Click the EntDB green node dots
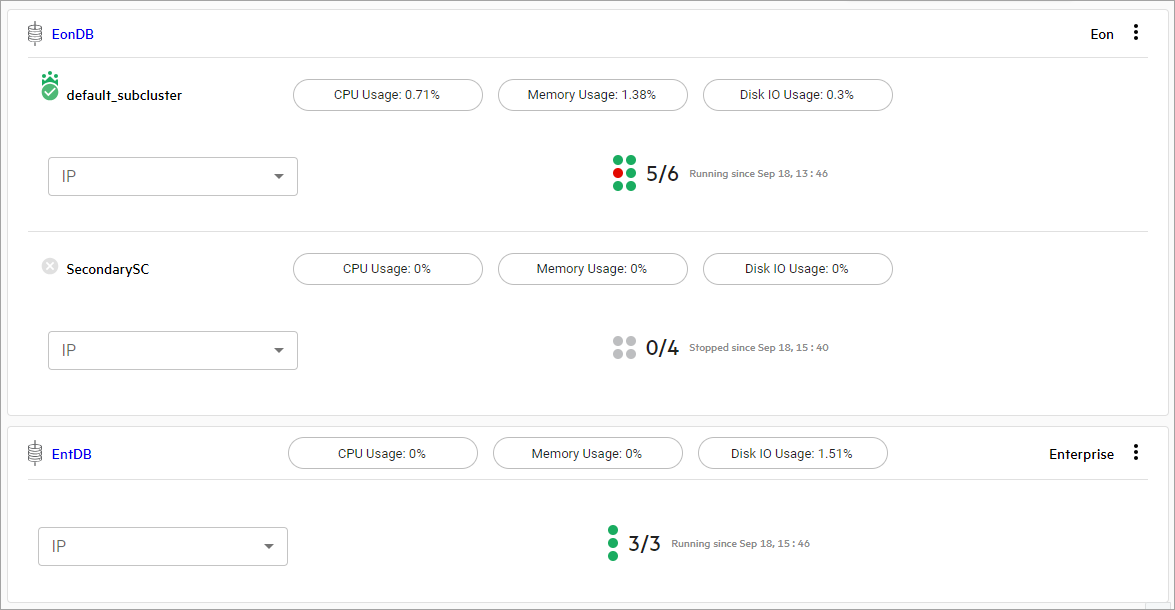 click(613, 543)
